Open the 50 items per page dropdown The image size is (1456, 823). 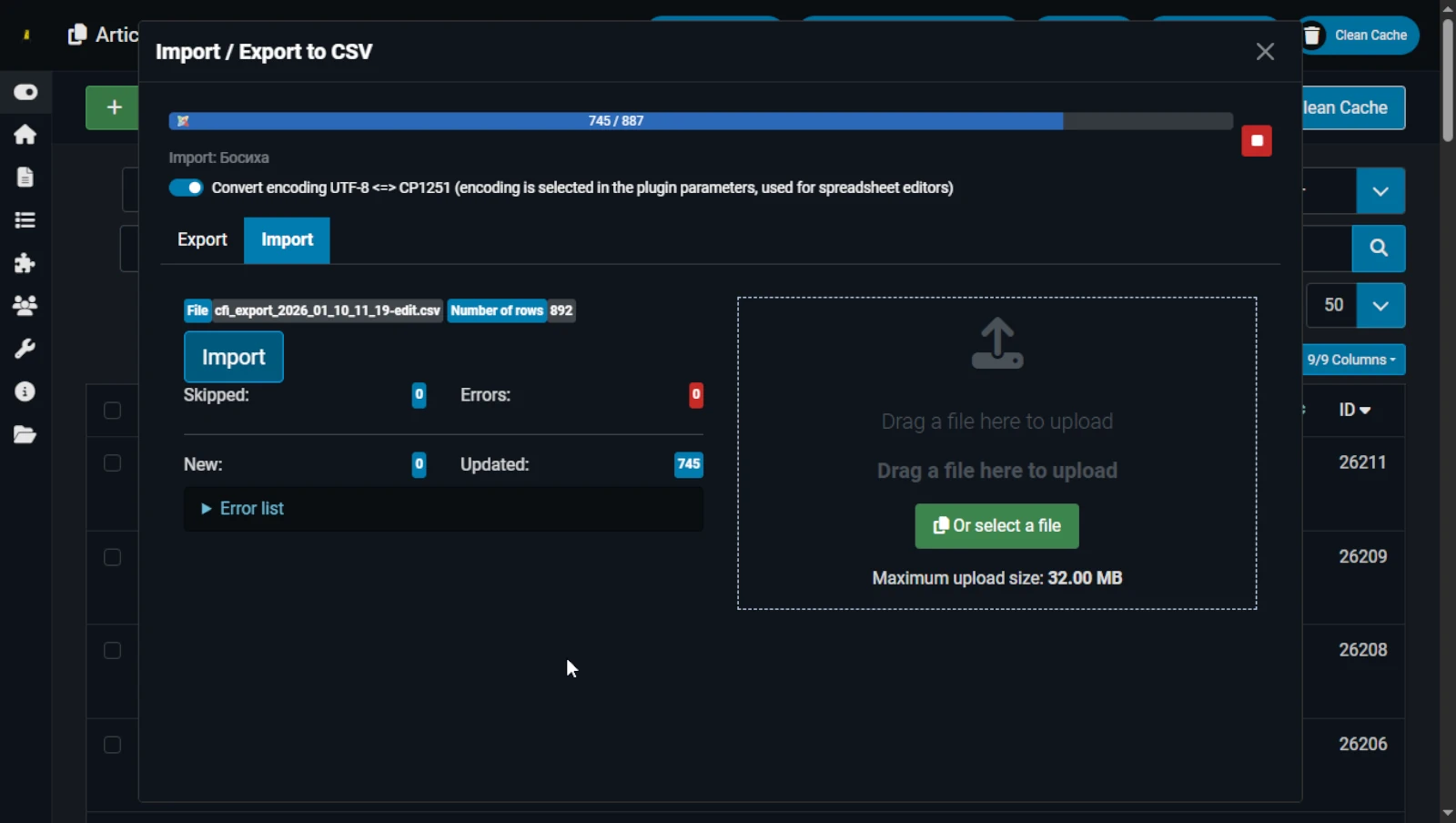1380,306
